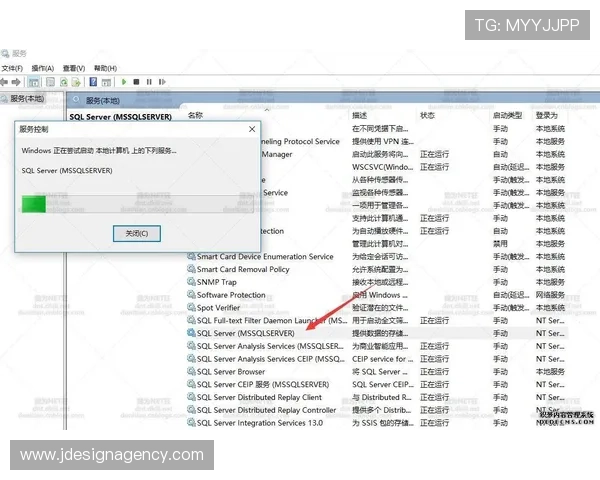This screenshot has width=600, height=480.
Task: Click the Export List toolbar icon
Action: pos(76,82)
